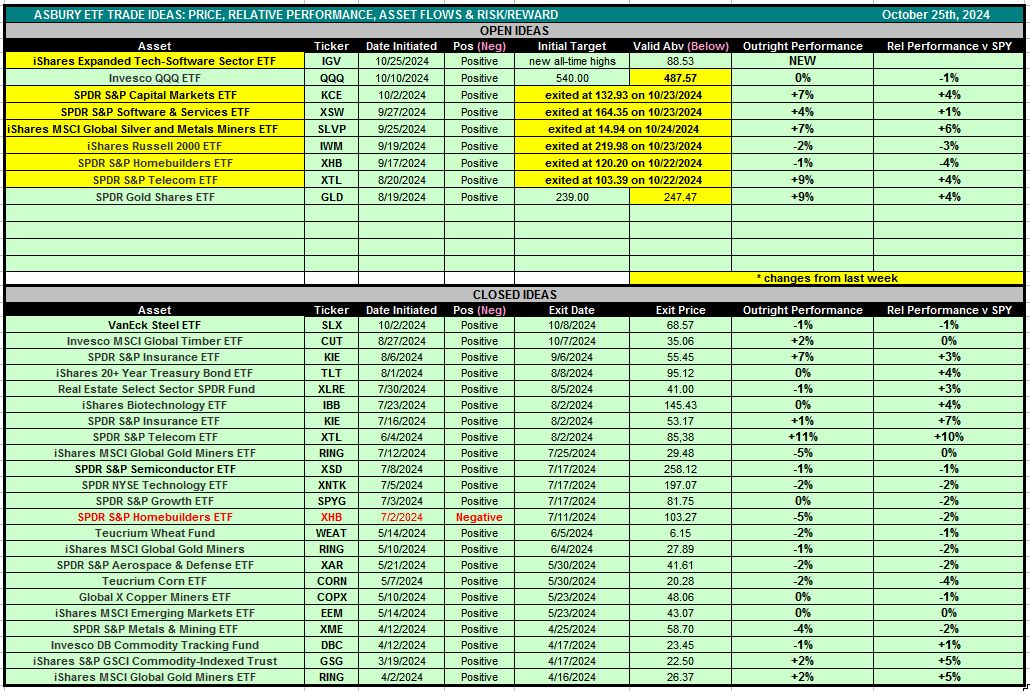Select the yellow 247.47 cell for GLD
This screenshot has height=691, width=1030.
click(x=679, y=197)
